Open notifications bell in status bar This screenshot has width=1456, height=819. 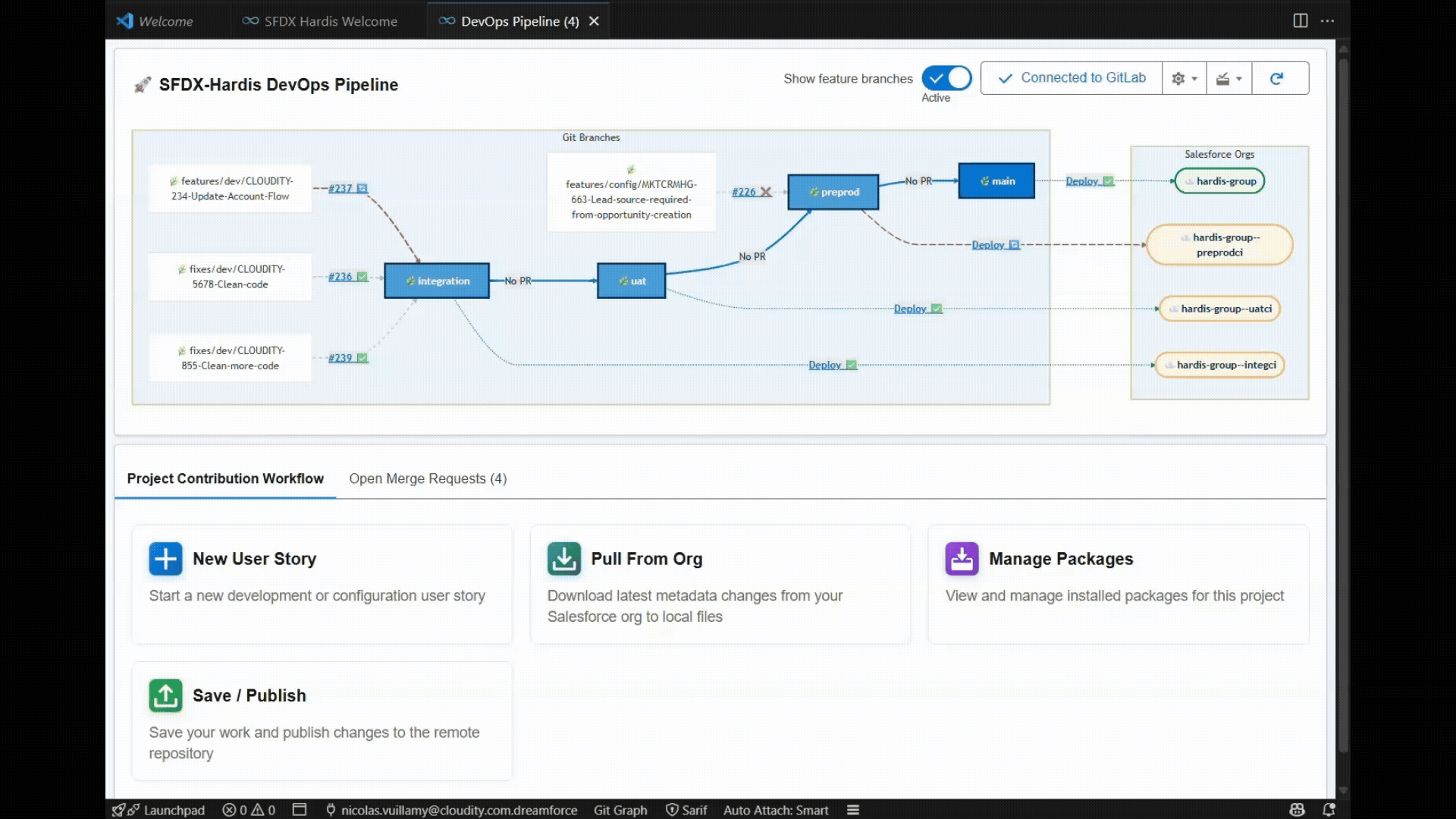click(x=1329, y=810)
